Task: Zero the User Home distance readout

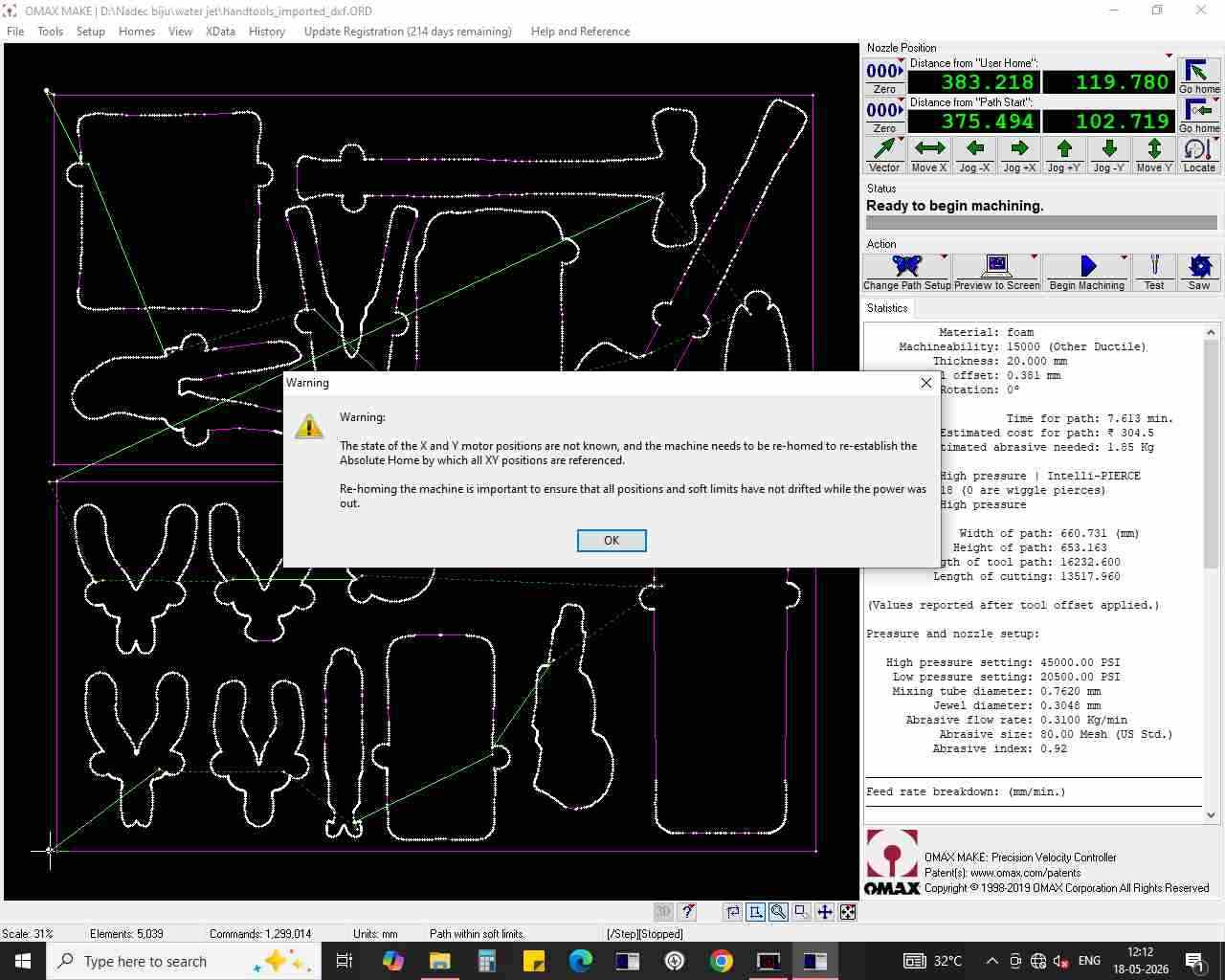Action: pyautogui.click(x=884, y=77)
